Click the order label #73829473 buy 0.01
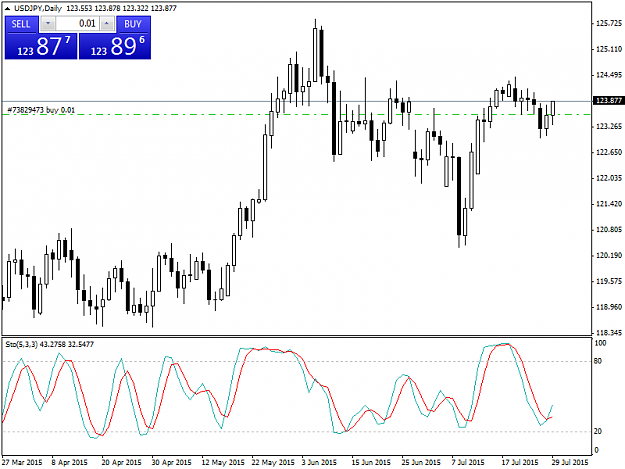 [x=41, y=110]
